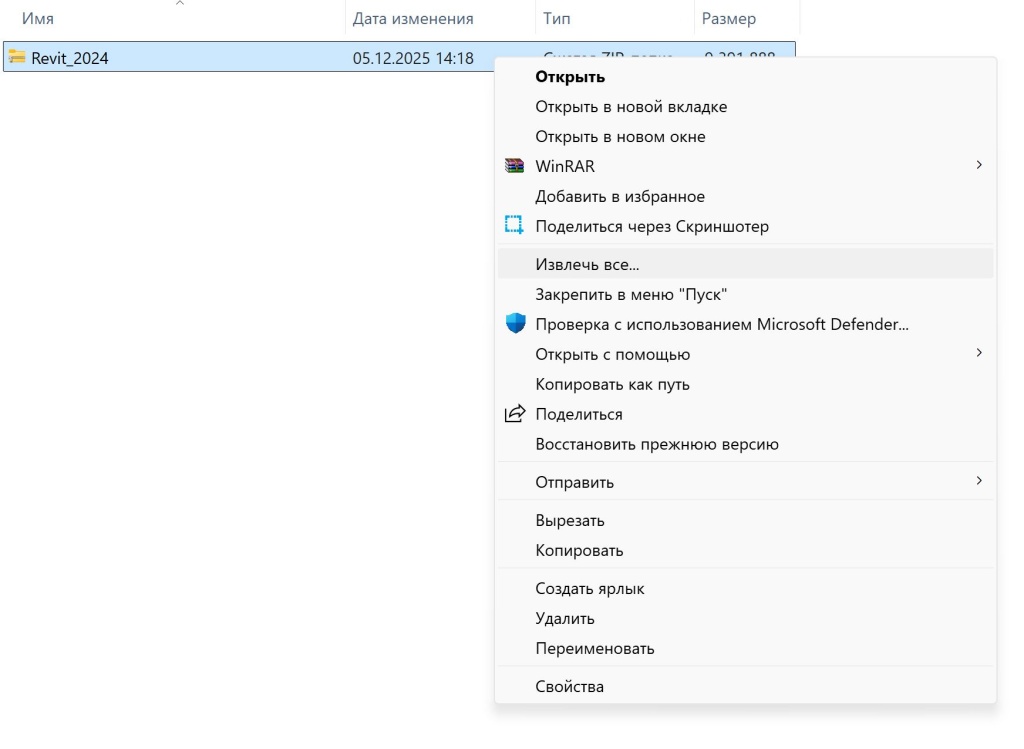Click the Revit_2024 zip folder icon
The image size is (1024, 749).
pos(17,57)
